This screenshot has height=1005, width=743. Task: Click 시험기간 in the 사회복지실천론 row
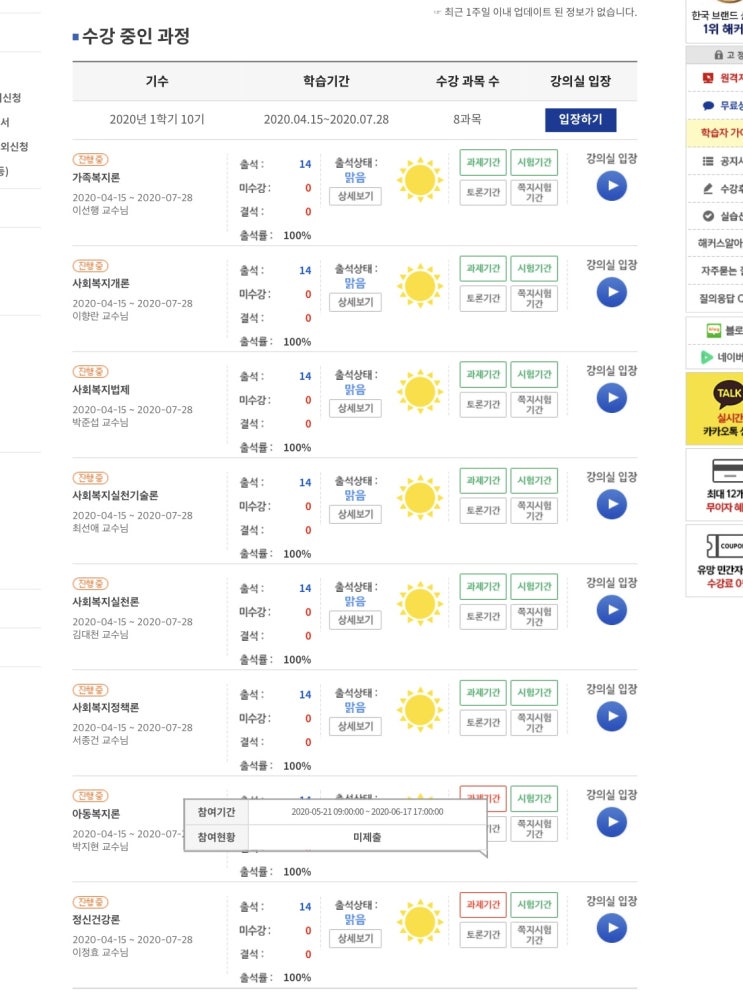click(x=534, y=586)
